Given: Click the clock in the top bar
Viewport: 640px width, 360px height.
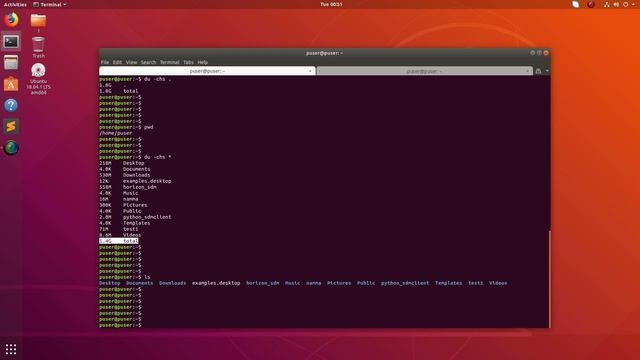Looking at the screenshot, I should point(331,4).
